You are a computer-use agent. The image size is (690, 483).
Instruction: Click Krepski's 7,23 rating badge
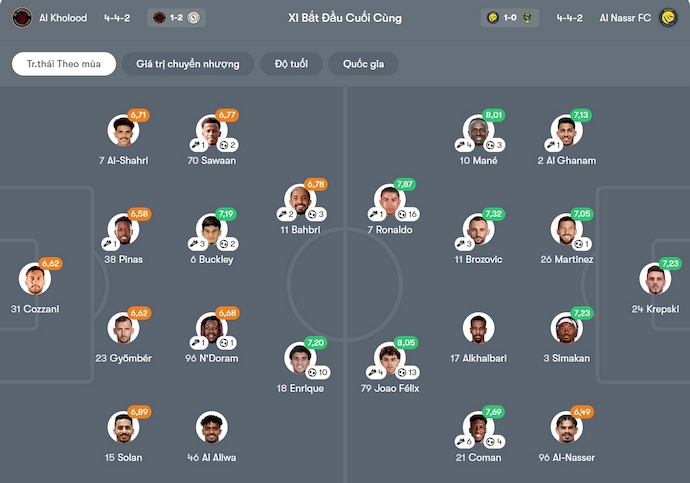point(670,263)
